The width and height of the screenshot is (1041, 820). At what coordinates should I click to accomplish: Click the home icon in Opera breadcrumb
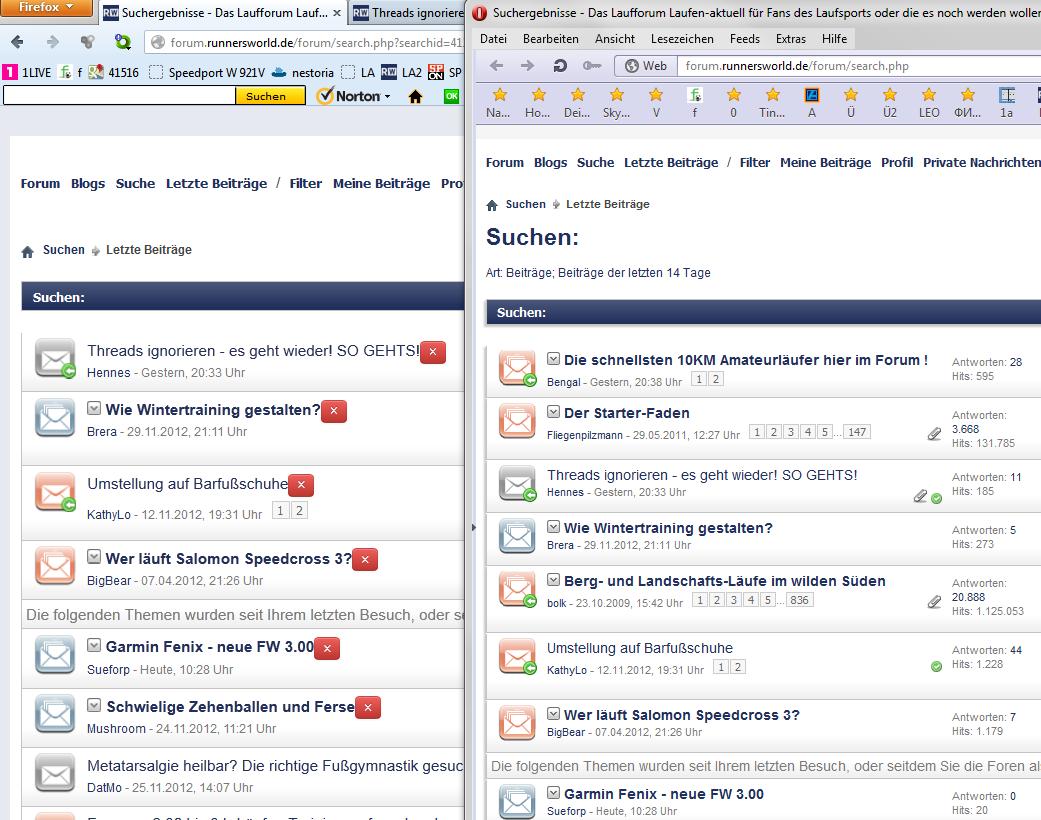[492, 205]
